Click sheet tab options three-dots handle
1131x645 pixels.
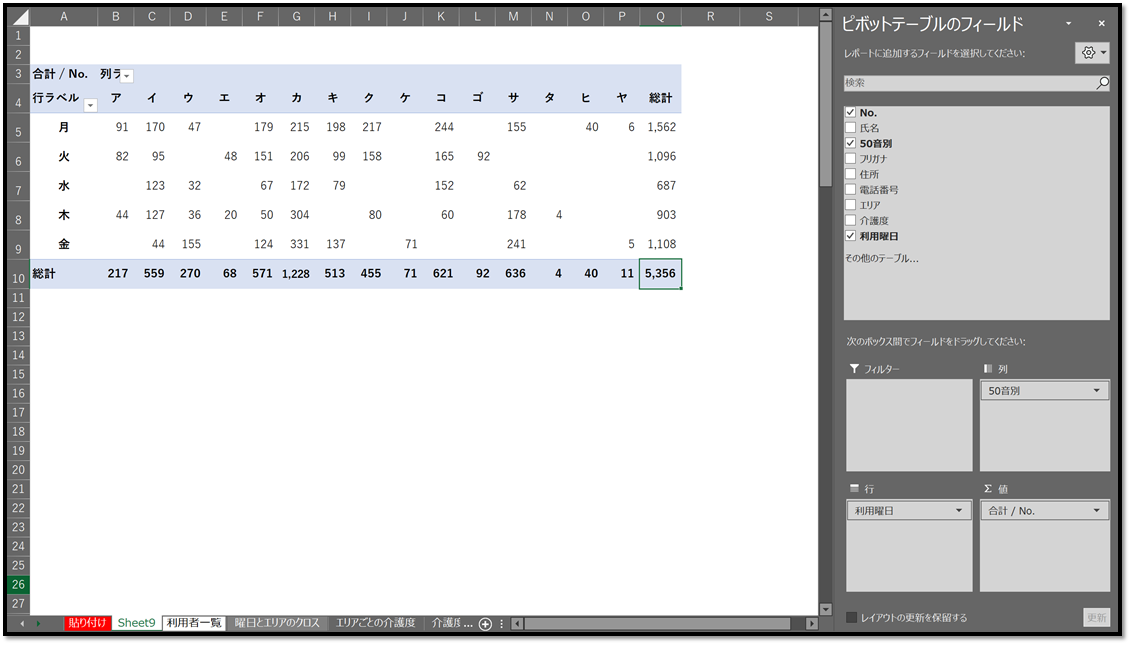(502, 623)
